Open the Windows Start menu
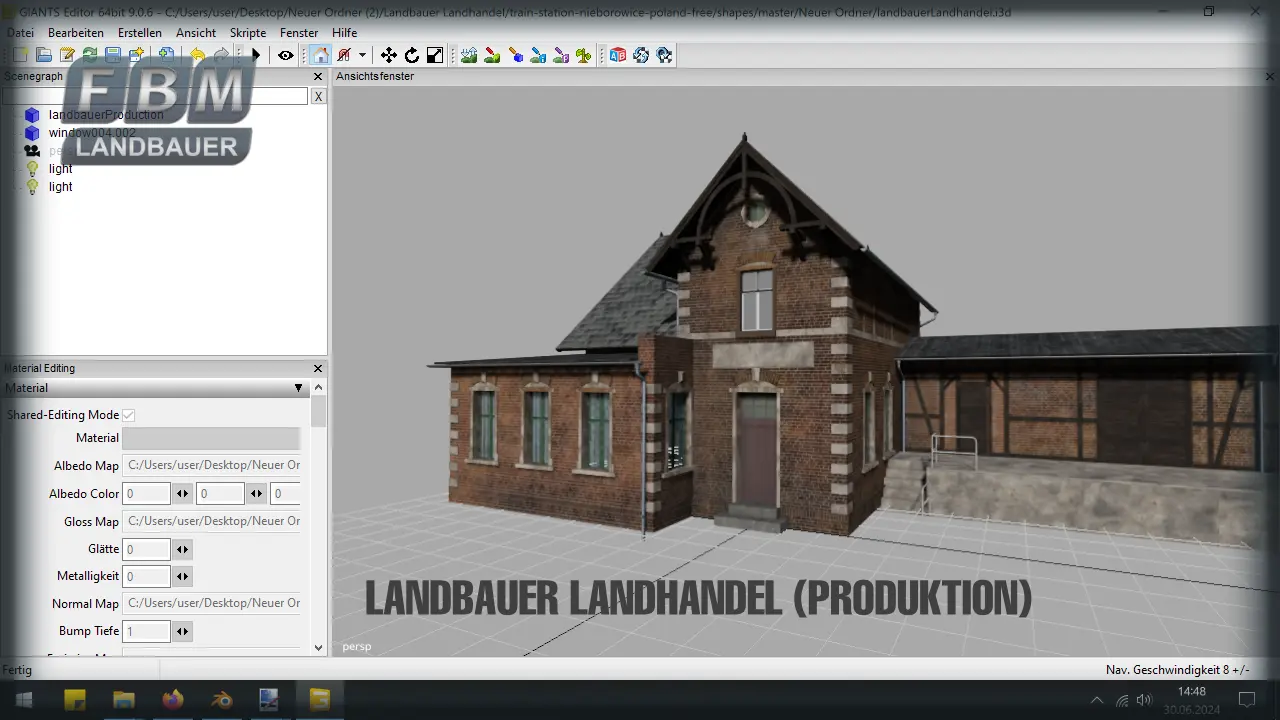Screen dimensions: 1280x720 pos(23,699)
